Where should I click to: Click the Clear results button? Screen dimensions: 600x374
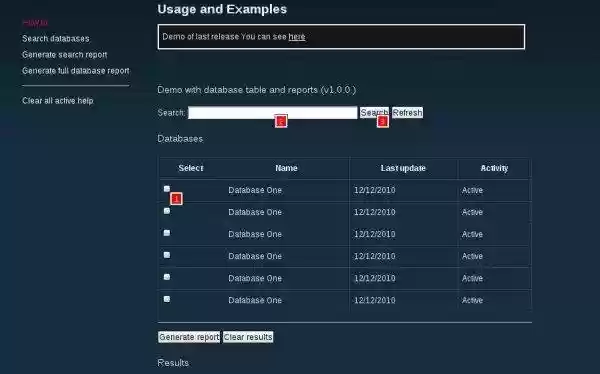click(248, 337)
